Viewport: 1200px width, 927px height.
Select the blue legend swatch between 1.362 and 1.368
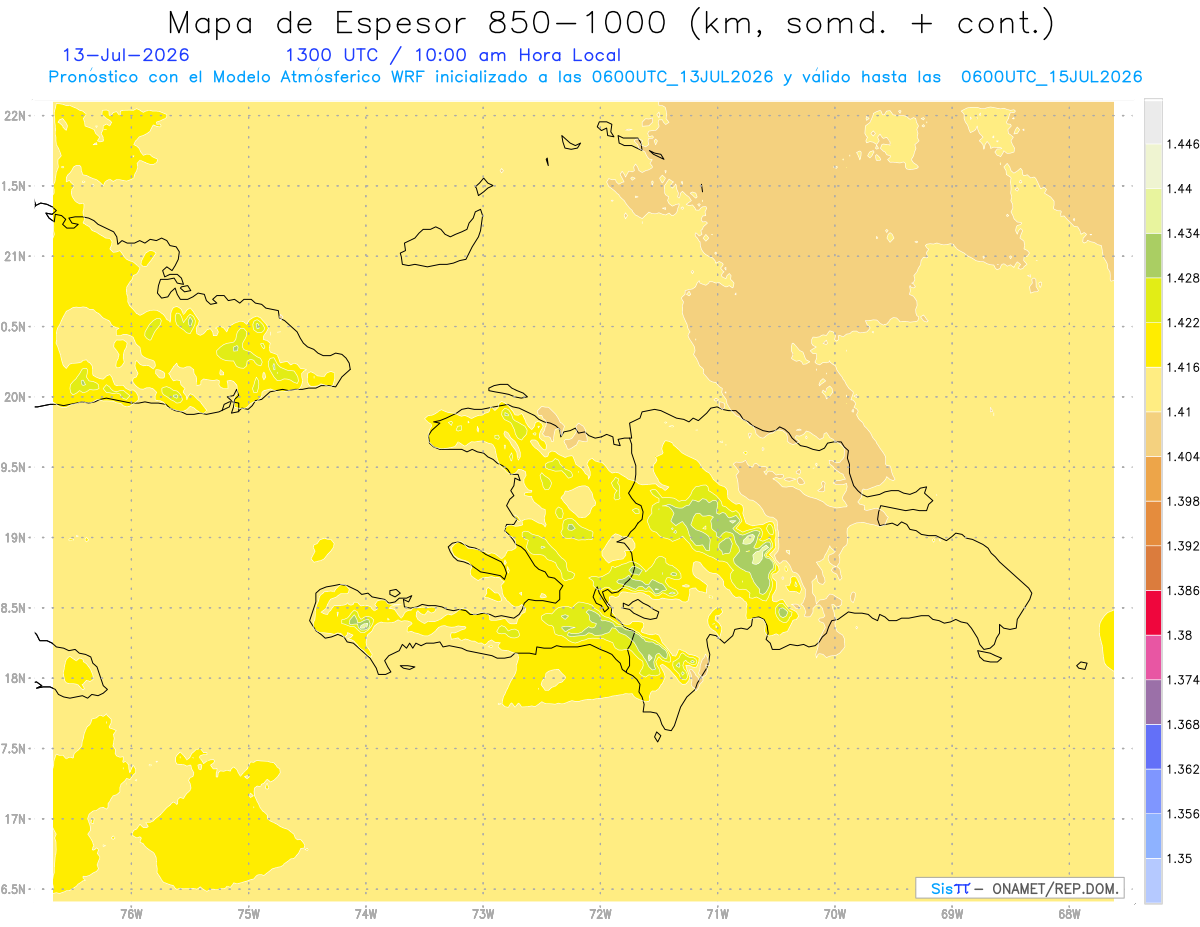click(1153, 747)
